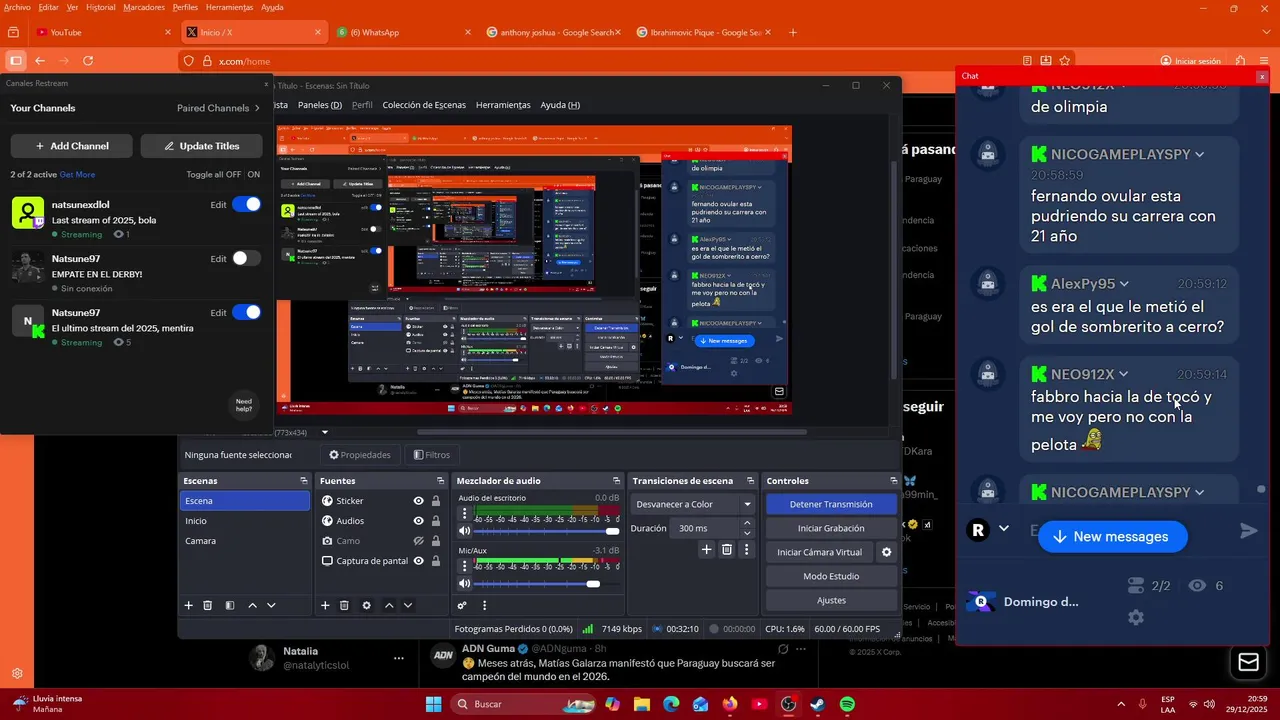Screen dimensions: 1280x720
Task: Add a new scene with the plus icon in Escenas
Action: click(x=188, y=605)
